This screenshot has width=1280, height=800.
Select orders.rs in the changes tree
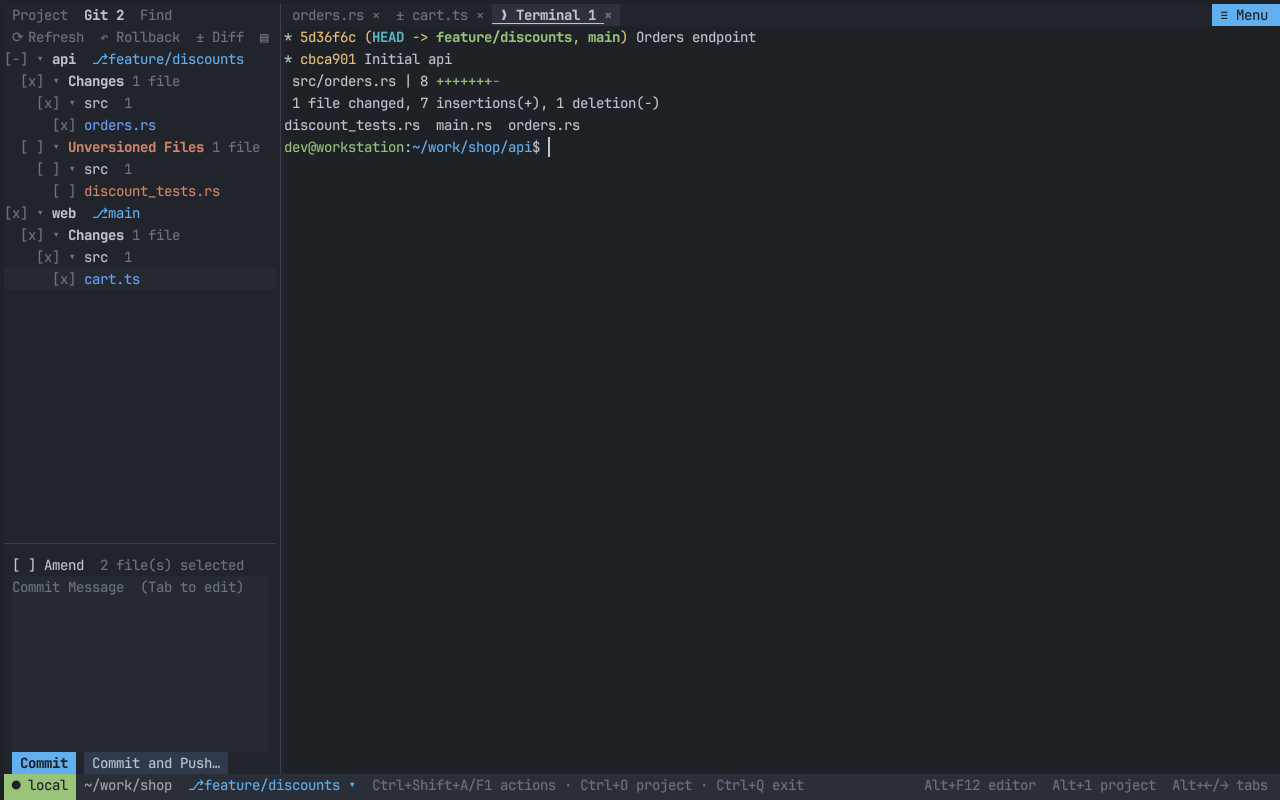[120, 125]
